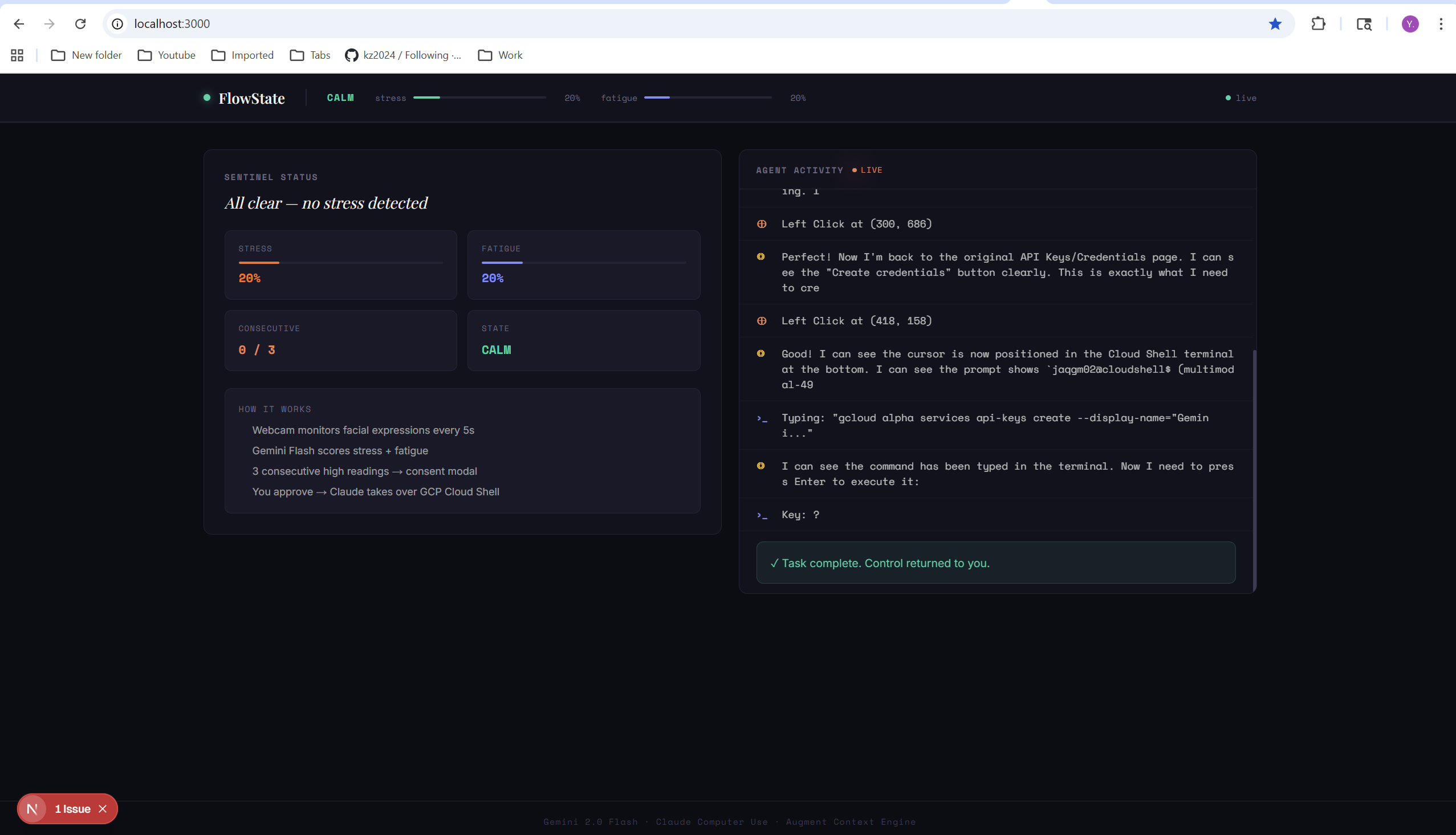Open the apps grid in bookmarks bar

(17, 55)
